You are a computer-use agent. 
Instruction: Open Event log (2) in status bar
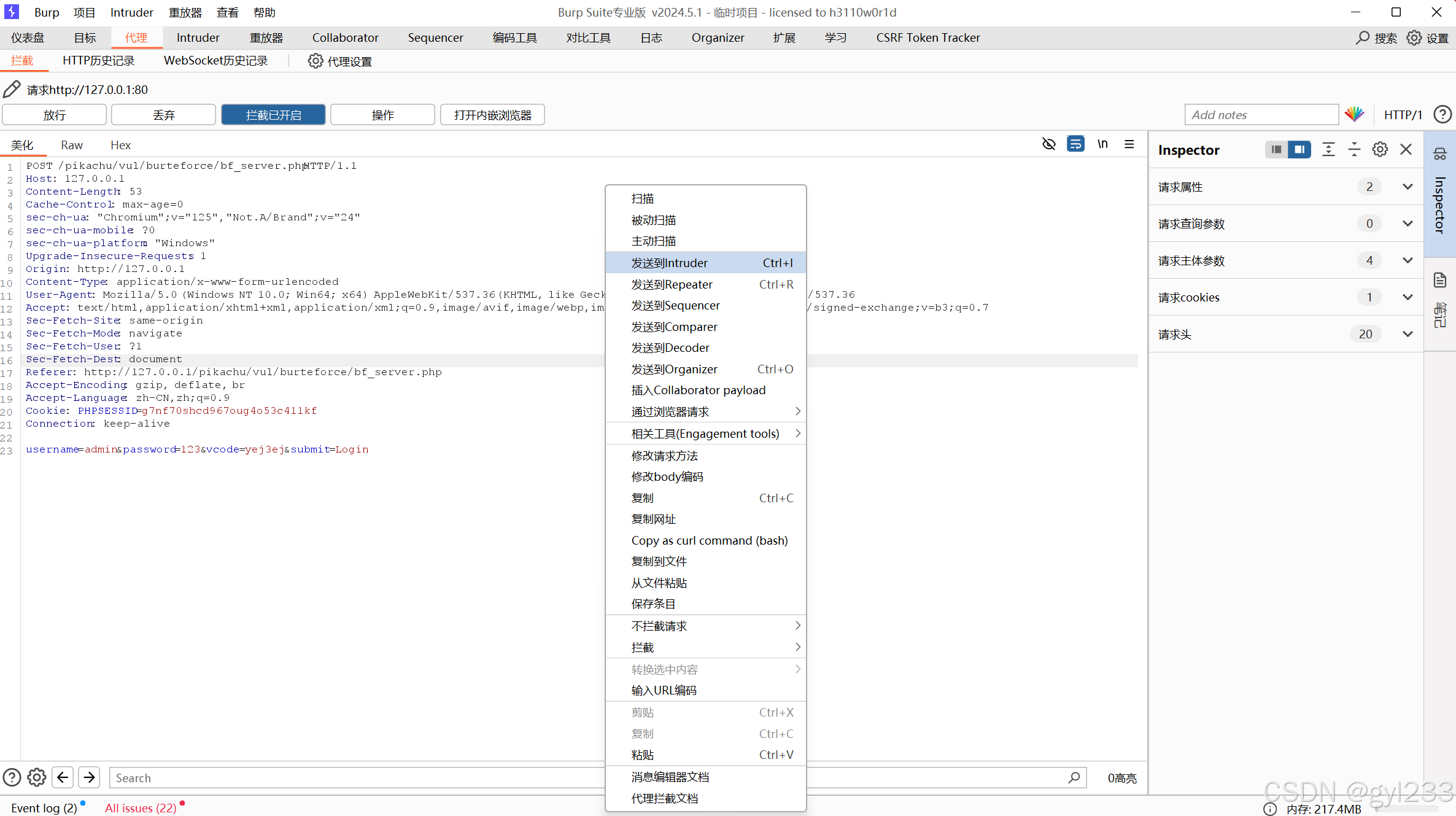click(x=44, y=808)
